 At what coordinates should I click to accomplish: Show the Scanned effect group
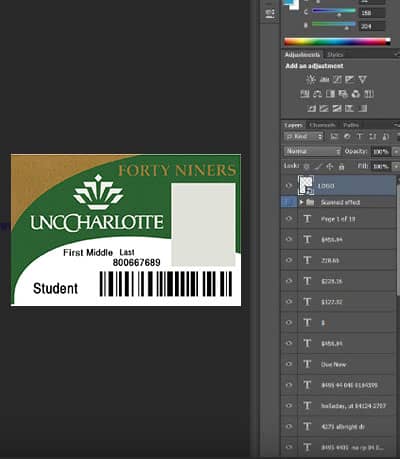289,202
